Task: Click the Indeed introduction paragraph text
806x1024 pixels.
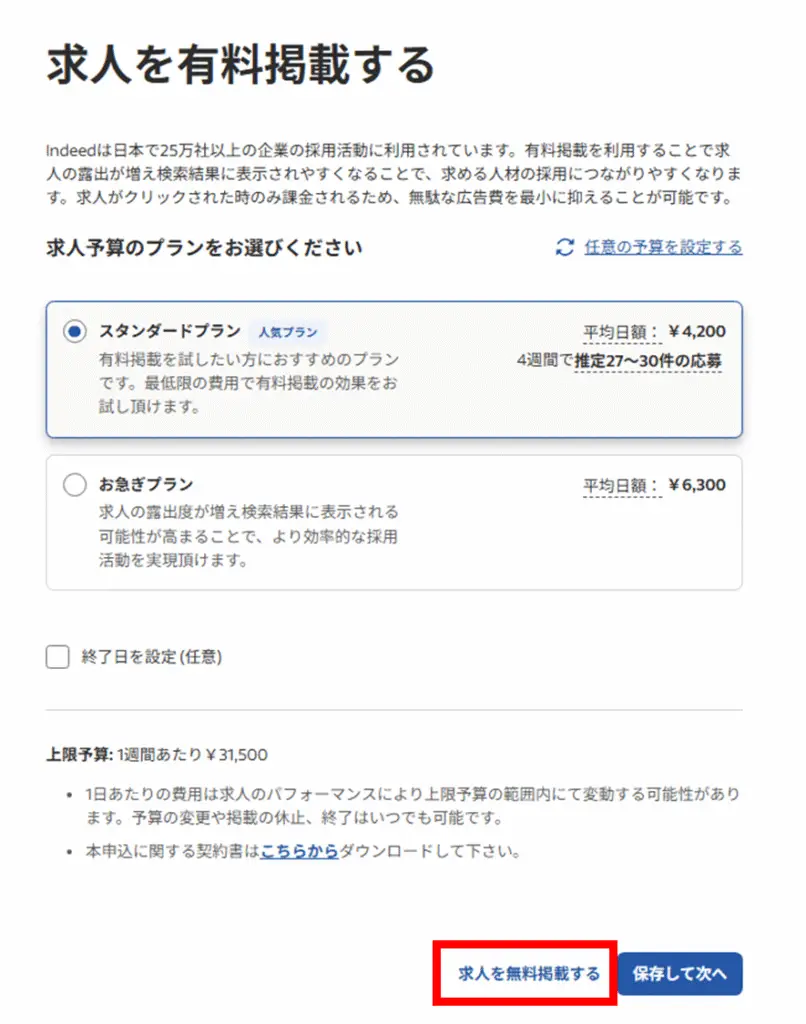Action: (x=394, y=175)
